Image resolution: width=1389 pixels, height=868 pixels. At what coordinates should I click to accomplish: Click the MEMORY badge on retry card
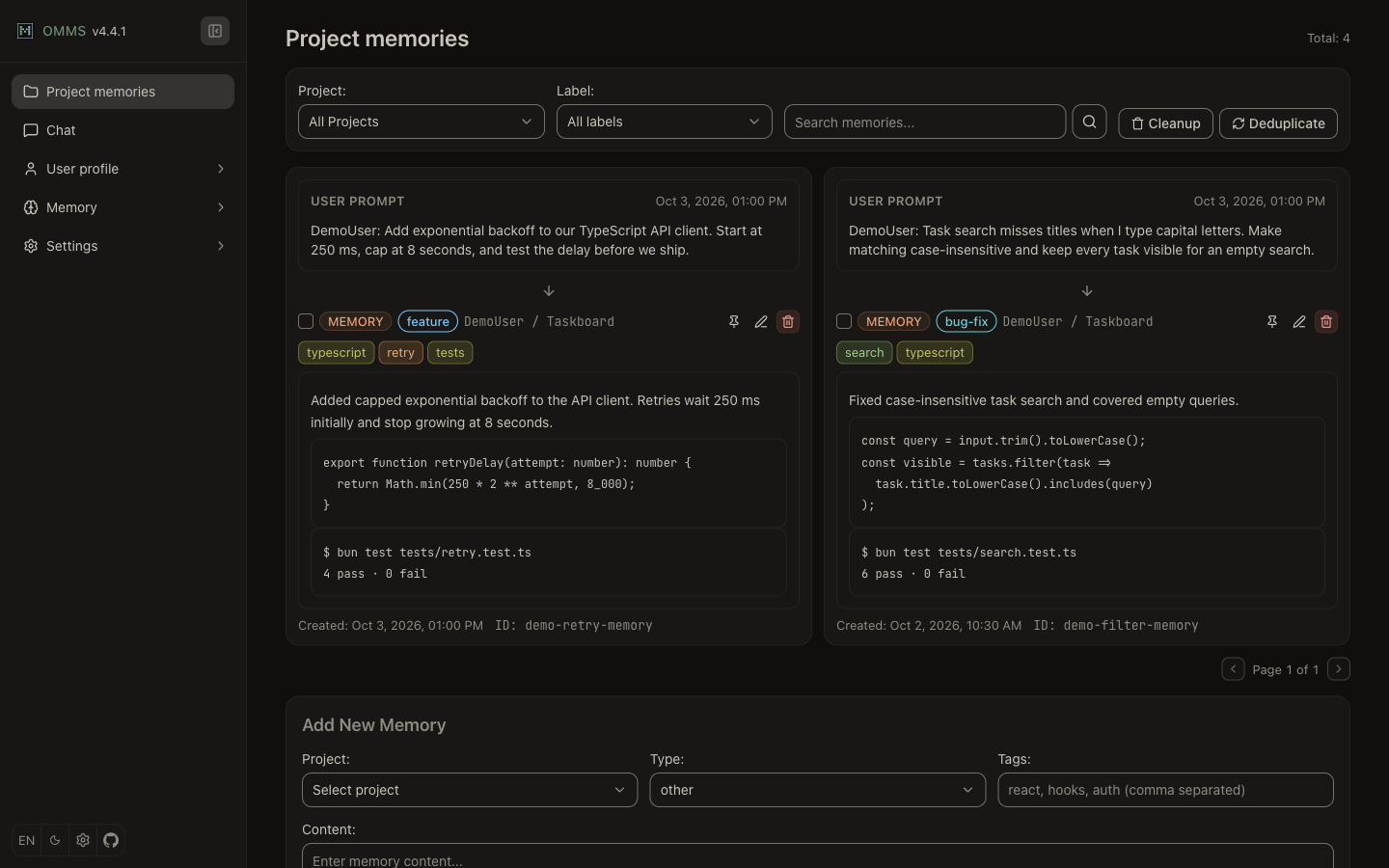pyautogui.click(x=356, y=321)
